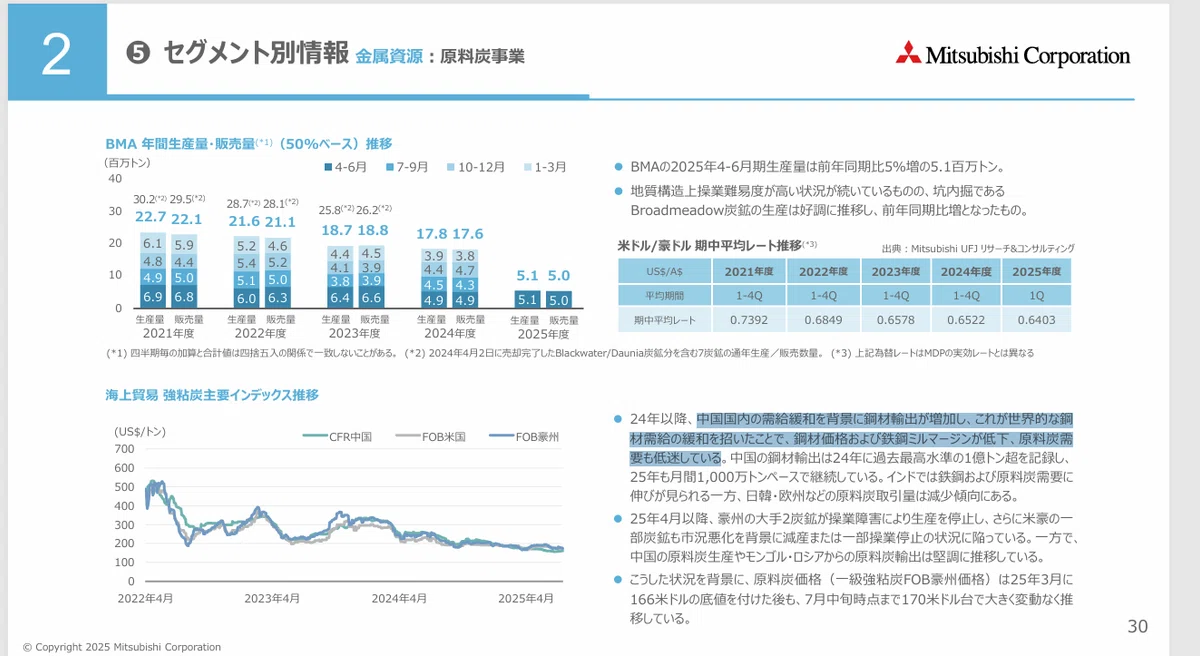Click the 平均期間 row label cell

point(664,295)
